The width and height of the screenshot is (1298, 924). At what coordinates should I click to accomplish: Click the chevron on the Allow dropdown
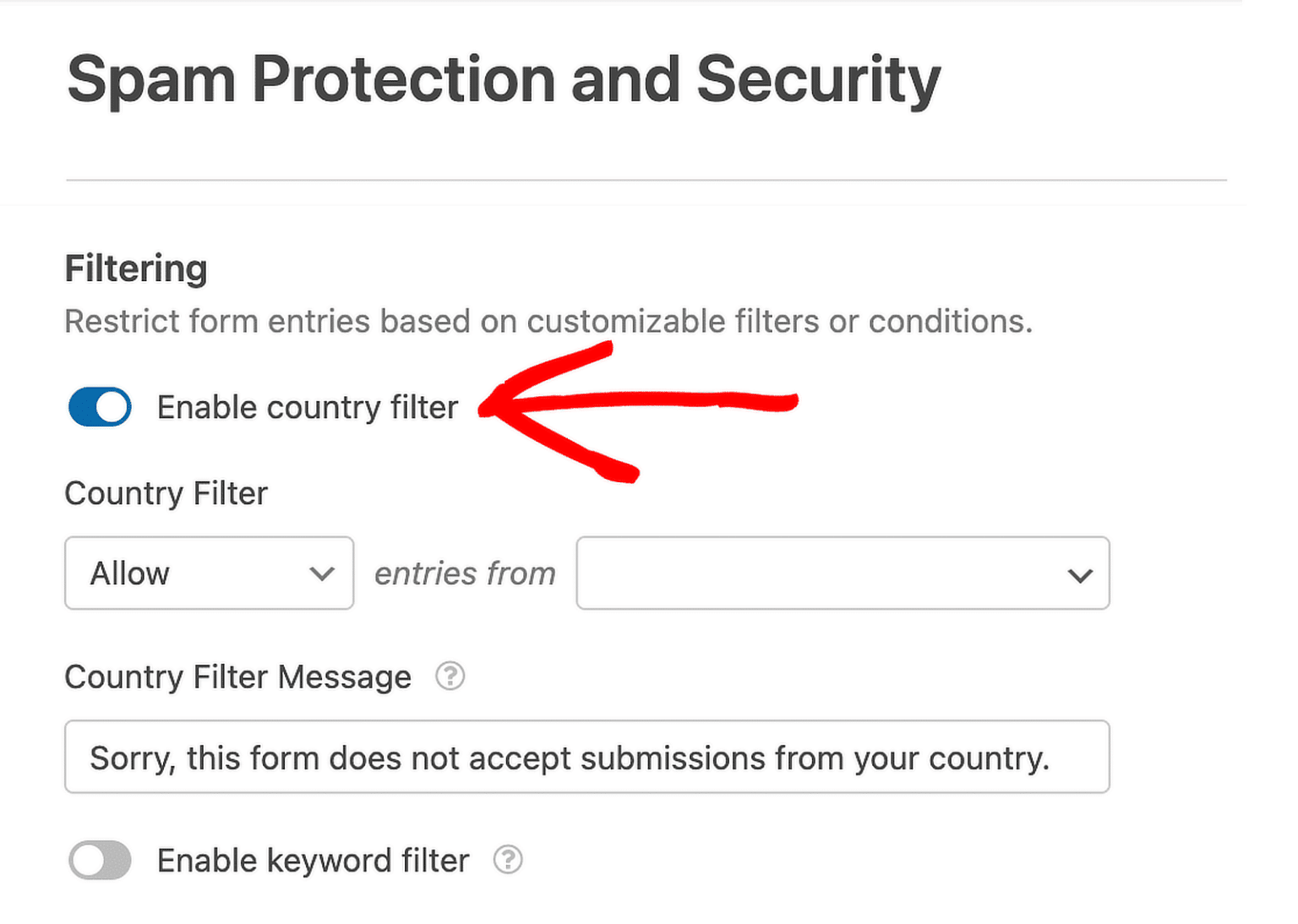tap(322, 573)
